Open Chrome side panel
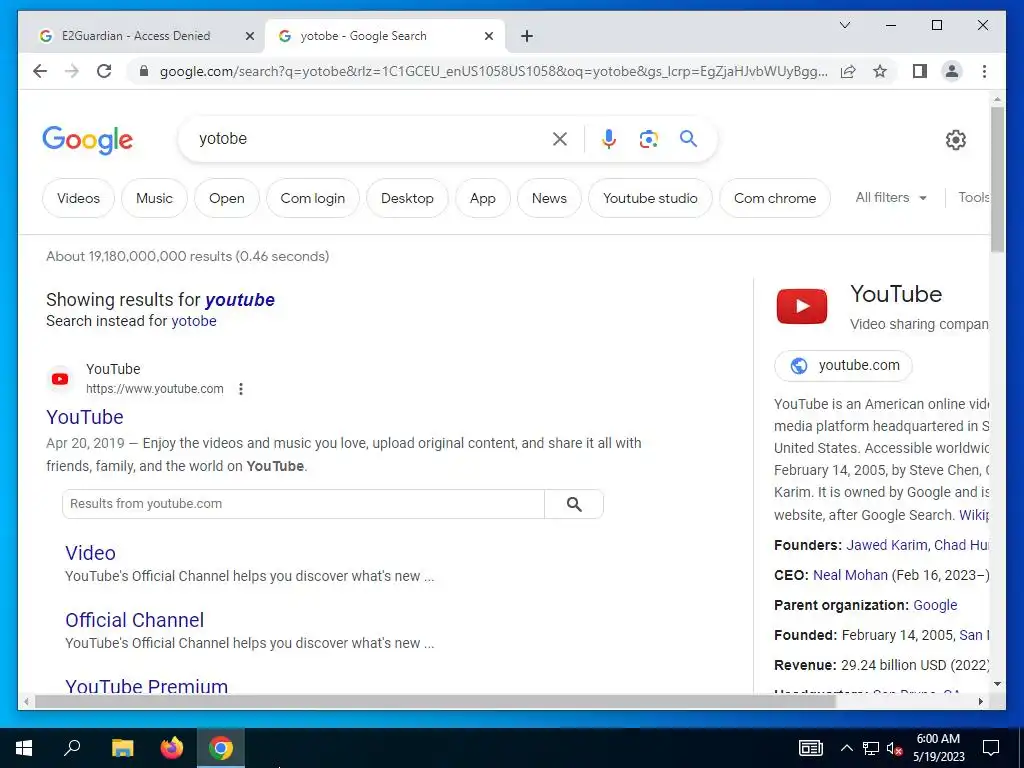Viewport: 1024px width, 768px height. [x=920, y=71]
